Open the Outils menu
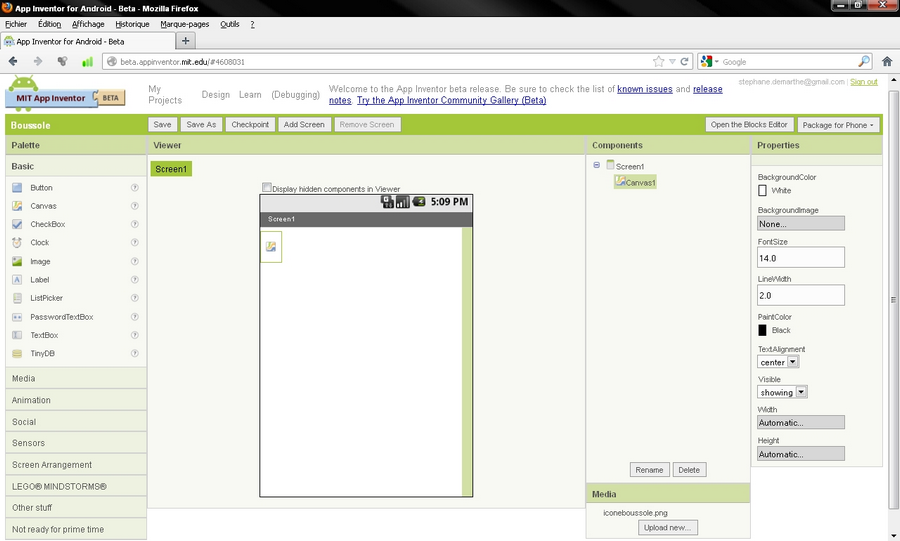The height and width of the screenshot is (541, 900). pyautogui.click(x=230, y=24)
